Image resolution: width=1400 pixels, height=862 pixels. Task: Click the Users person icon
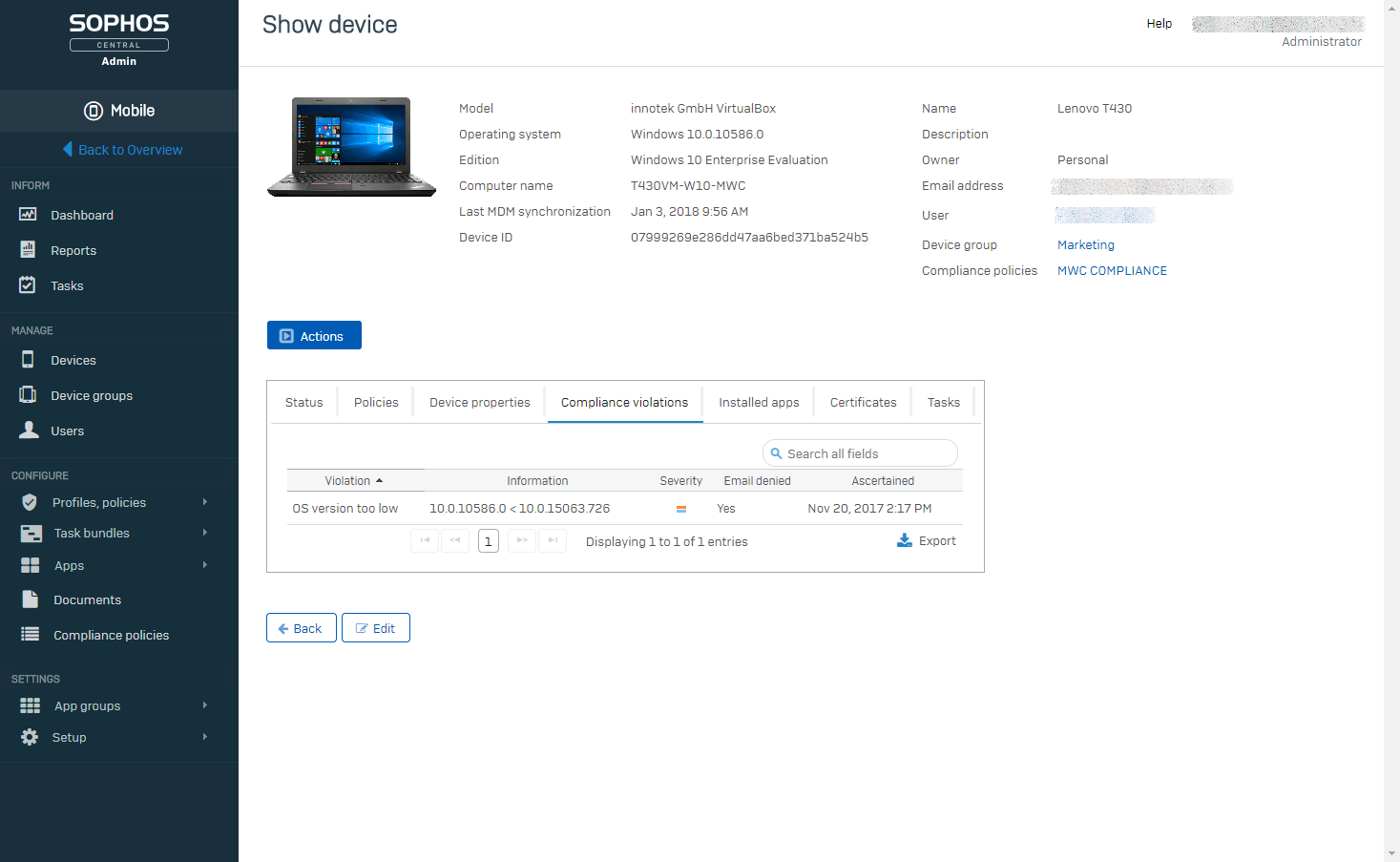point(30,430)
